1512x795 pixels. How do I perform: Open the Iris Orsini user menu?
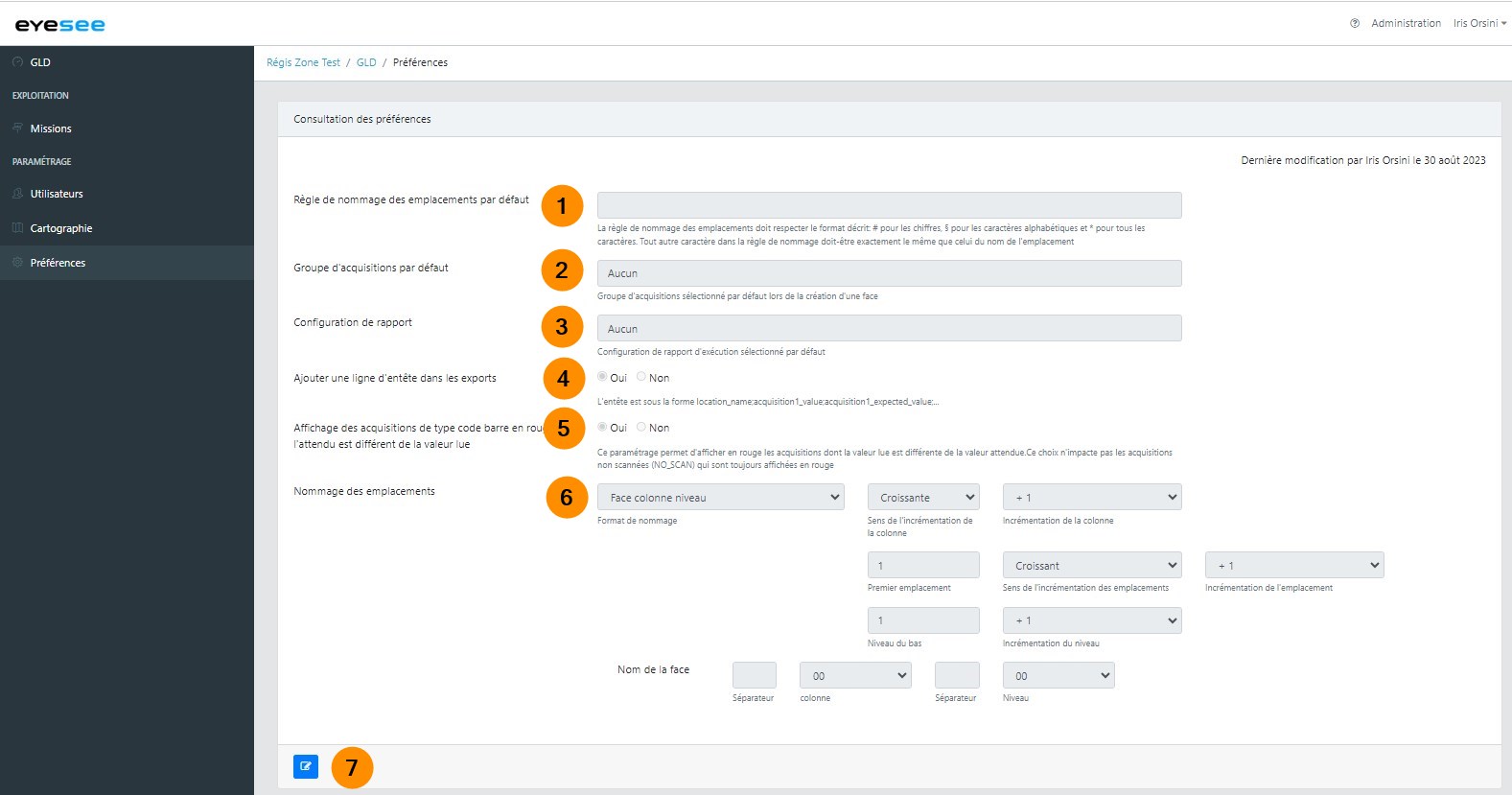pos(1479,23)
